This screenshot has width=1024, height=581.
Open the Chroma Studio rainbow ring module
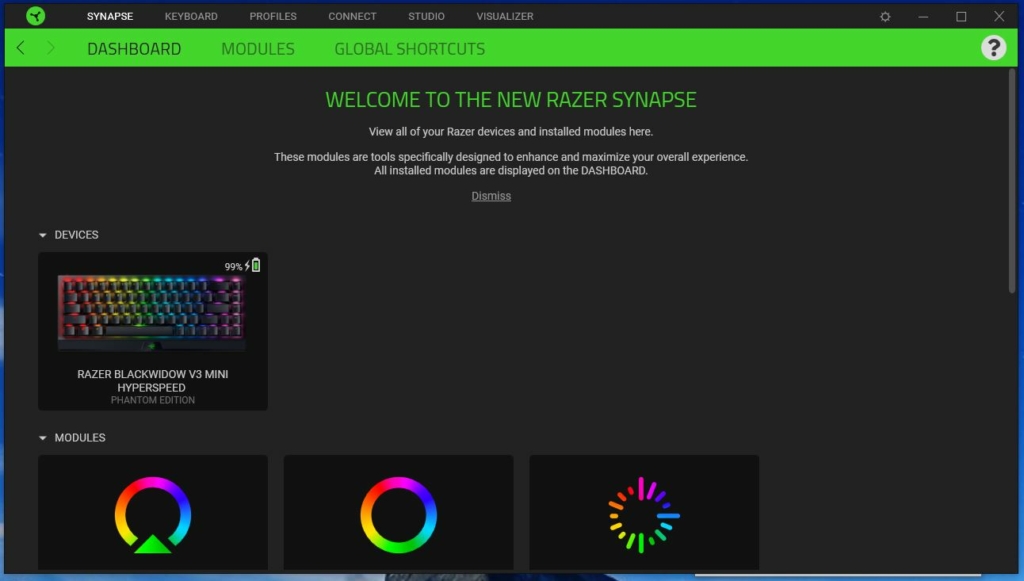point(398,512)
